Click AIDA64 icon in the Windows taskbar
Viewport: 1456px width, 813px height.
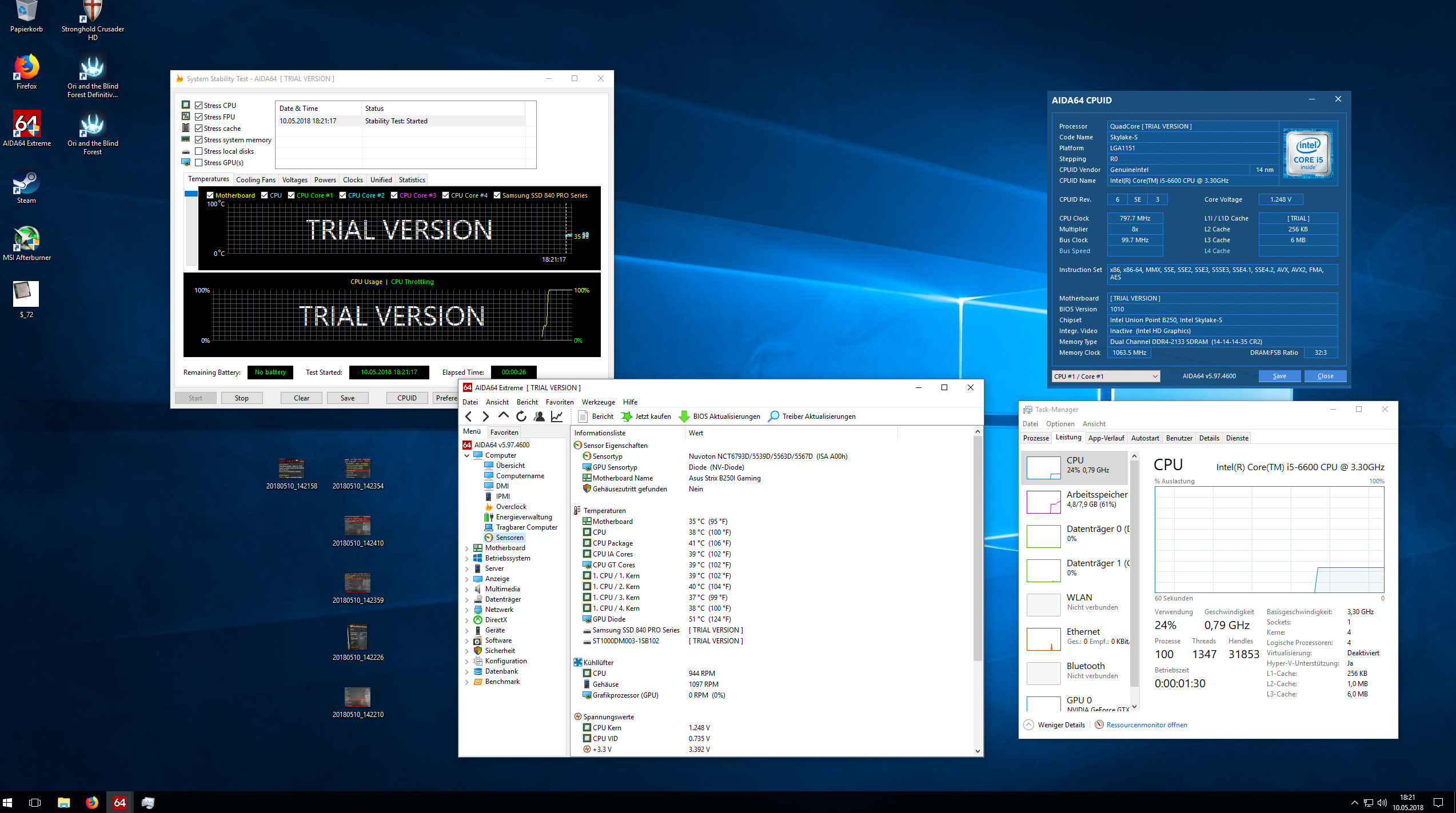[119, 802]
